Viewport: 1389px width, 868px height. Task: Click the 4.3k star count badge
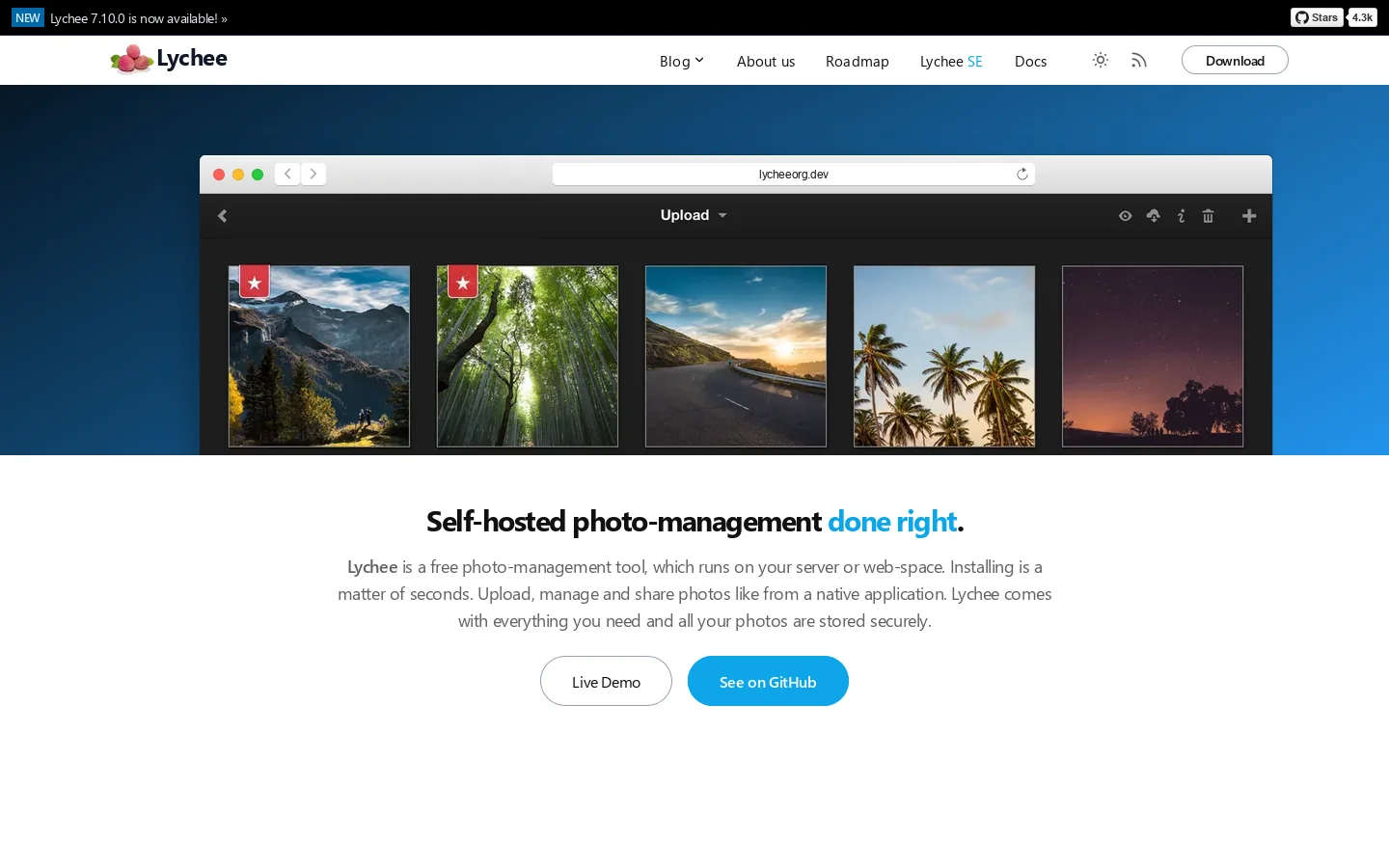[x=1362, y=17]
